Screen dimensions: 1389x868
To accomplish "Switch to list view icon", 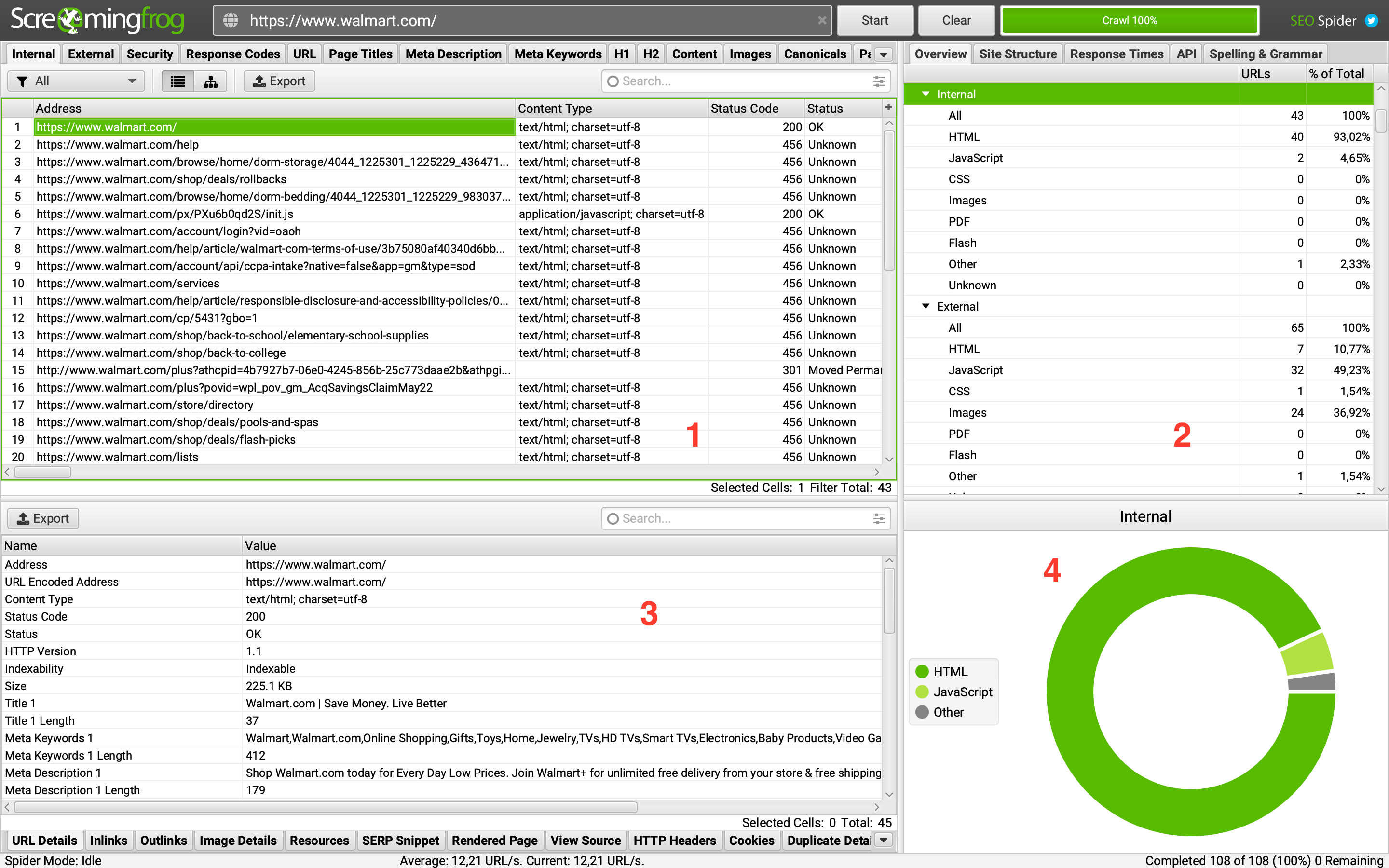I will 178,81.
